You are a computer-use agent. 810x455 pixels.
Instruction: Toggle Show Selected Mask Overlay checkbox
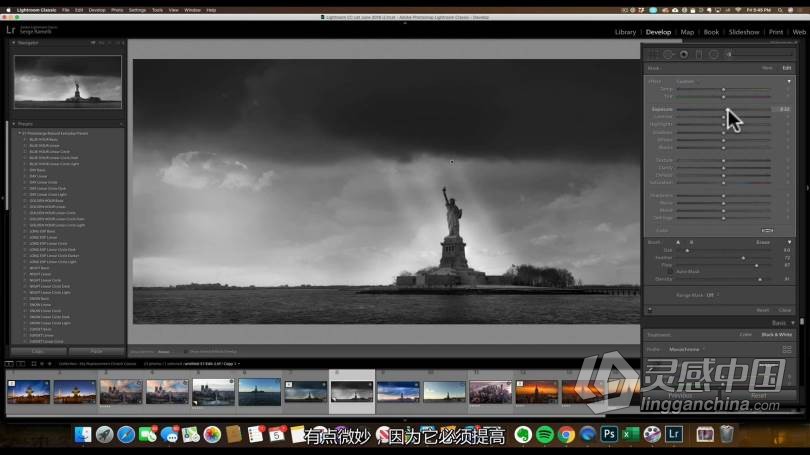coord(186,351)
